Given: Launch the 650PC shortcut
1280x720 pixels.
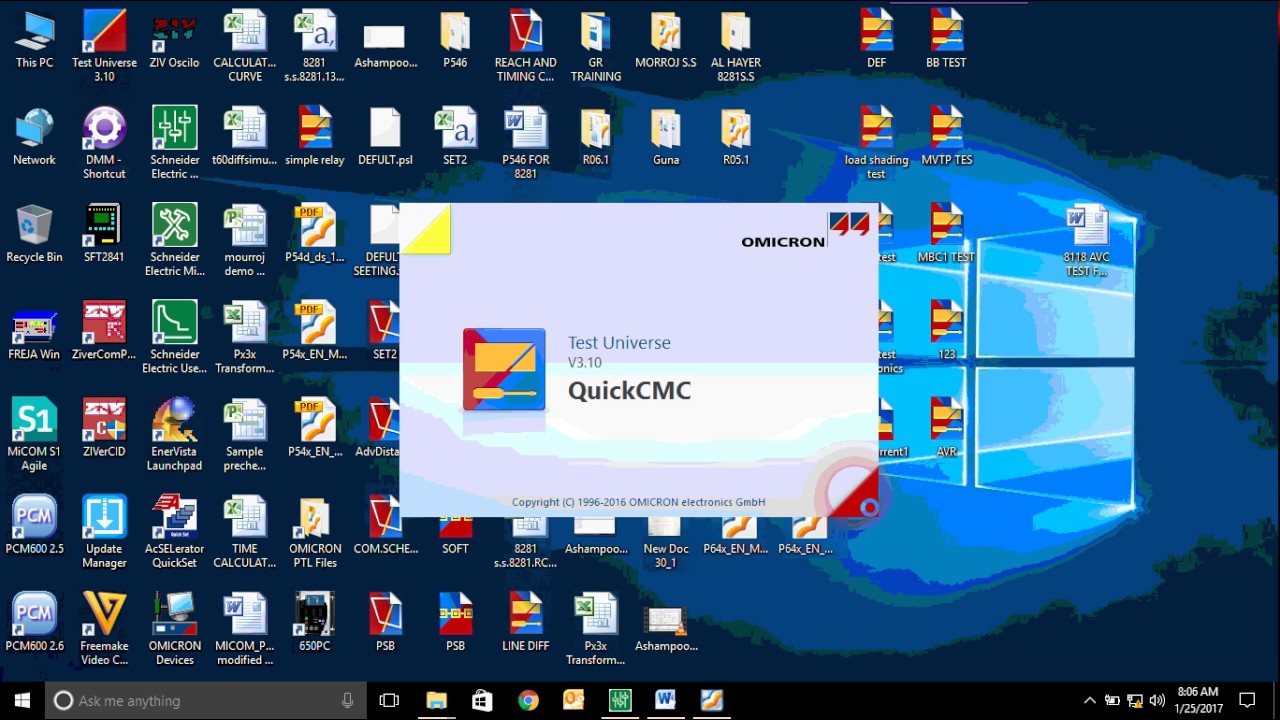Looking at the screenshot, I should tap(315, 622).
